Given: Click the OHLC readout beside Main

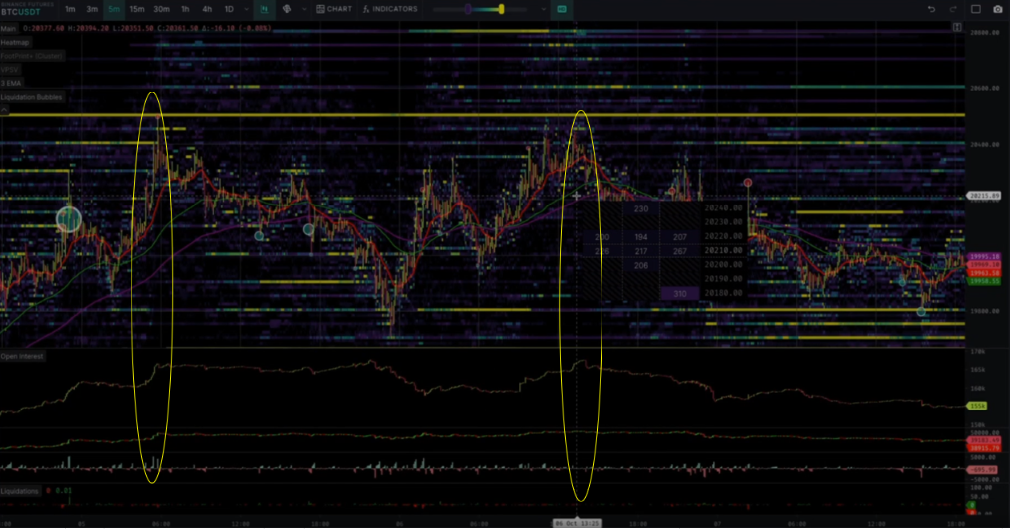Looking at the screenshot, I should coord(147,29).
